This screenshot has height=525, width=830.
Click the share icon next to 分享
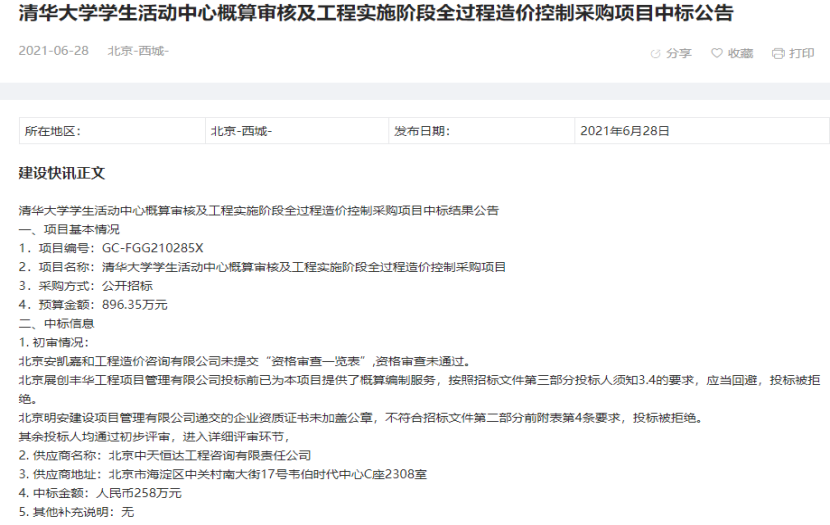655,53
